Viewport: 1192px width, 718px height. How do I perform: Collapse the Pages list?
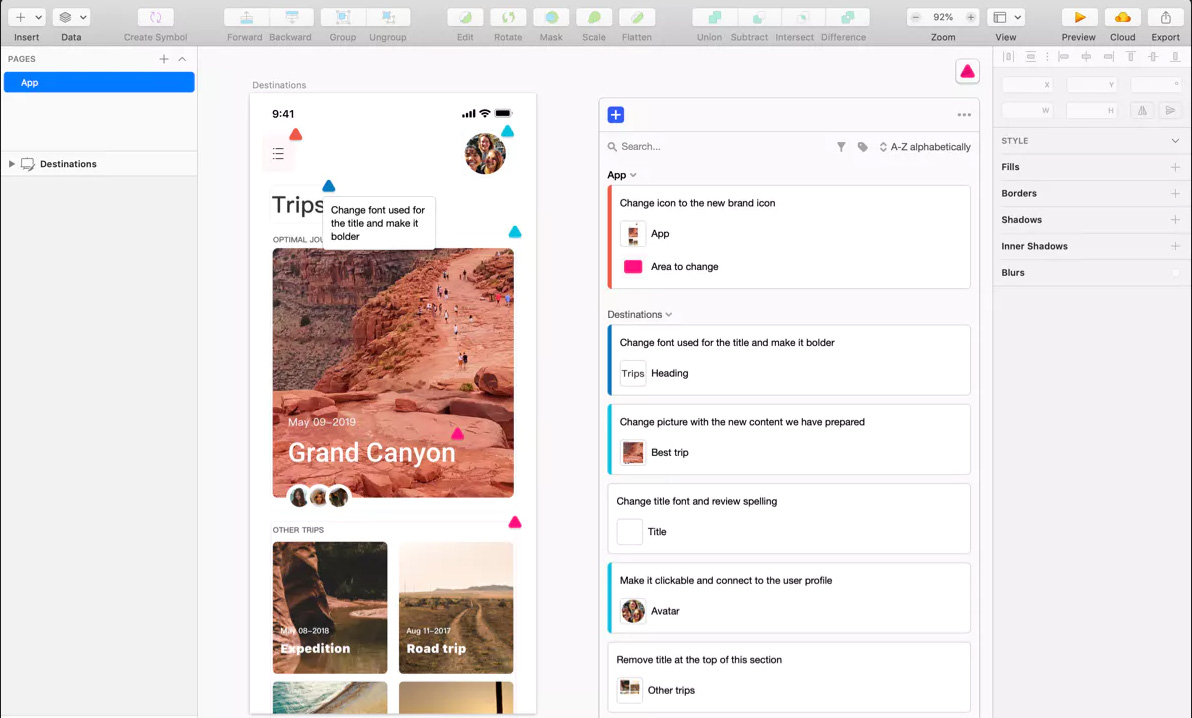coord(182,59)
